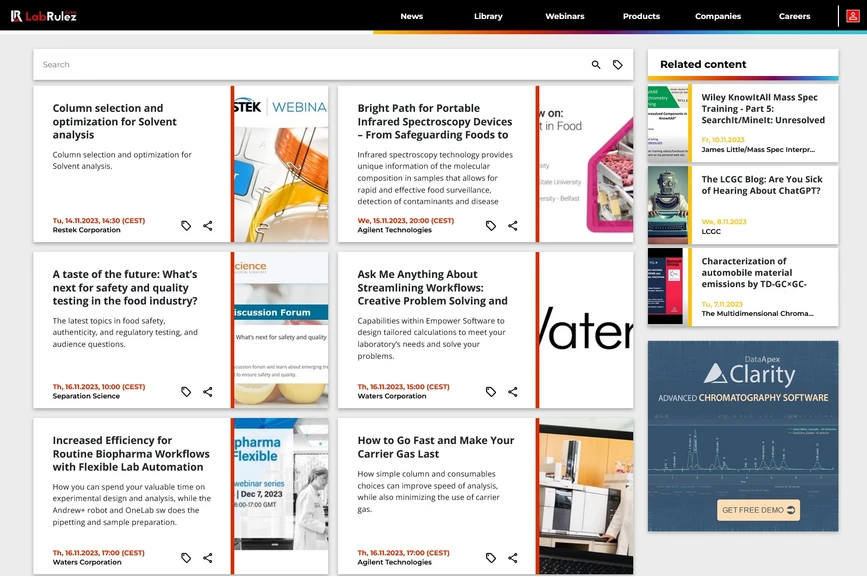867x577 pixels.
Task: Open the News menu
Action: point(411,16)
